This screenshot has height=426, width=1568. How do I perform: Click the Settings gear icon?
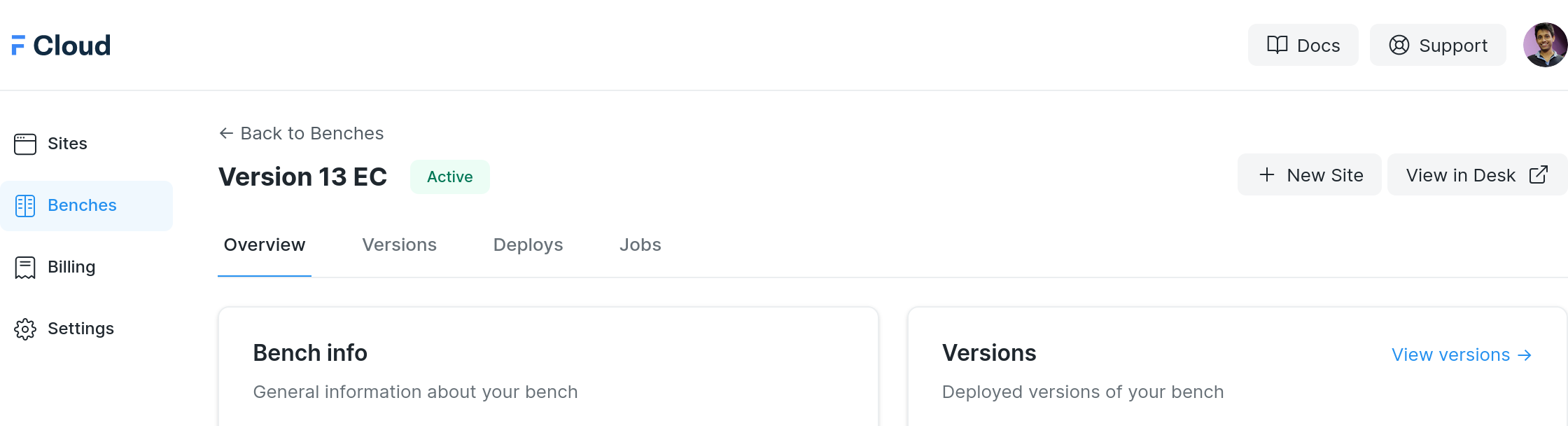pyautogui.click(x=25, y=329)
